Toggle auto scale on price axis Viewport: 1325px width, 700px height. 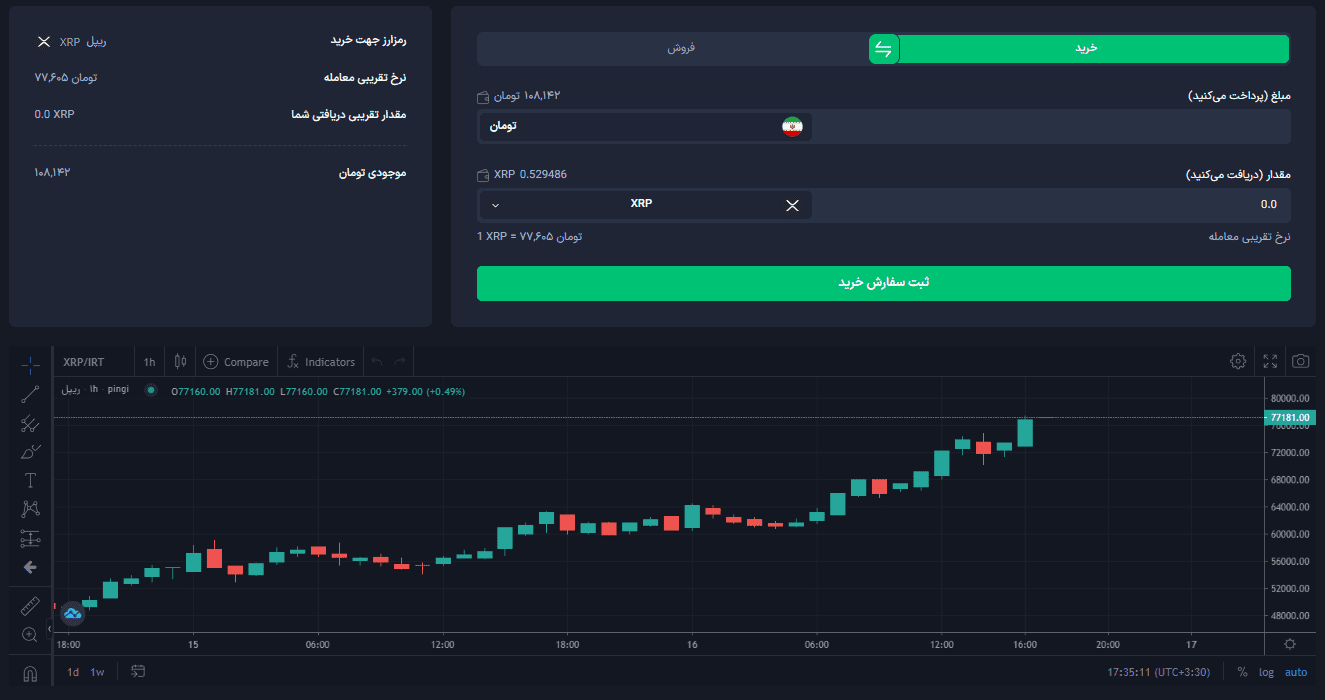tap(1296, 672)
